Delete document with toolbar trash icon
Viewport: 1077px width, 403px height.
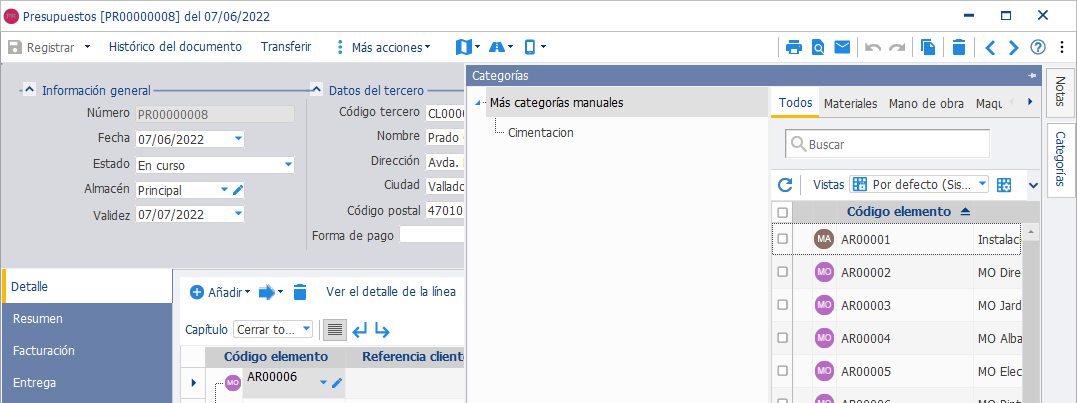click(959, 47)
